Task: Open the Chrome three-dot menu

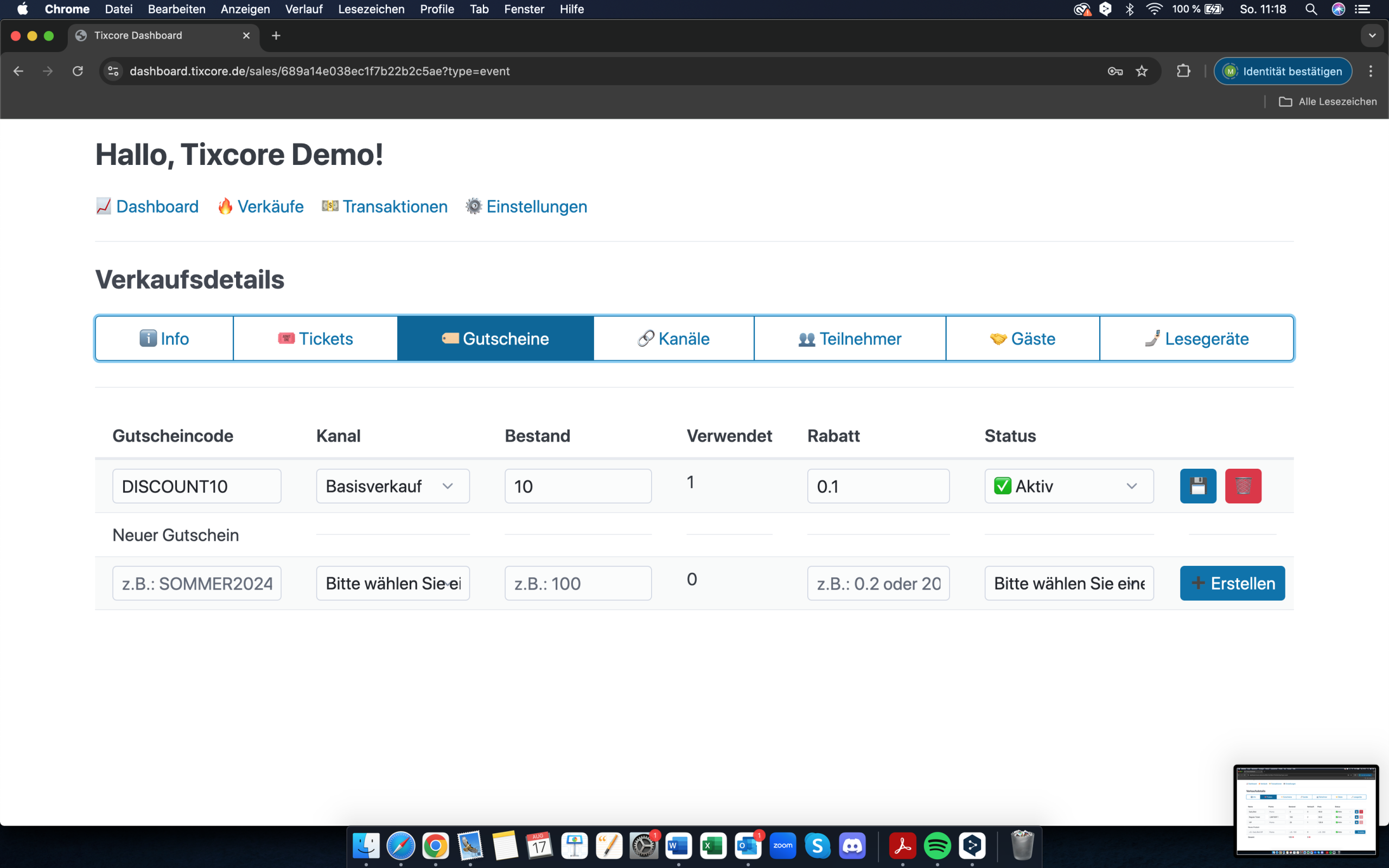Action: coord(1370,71)
